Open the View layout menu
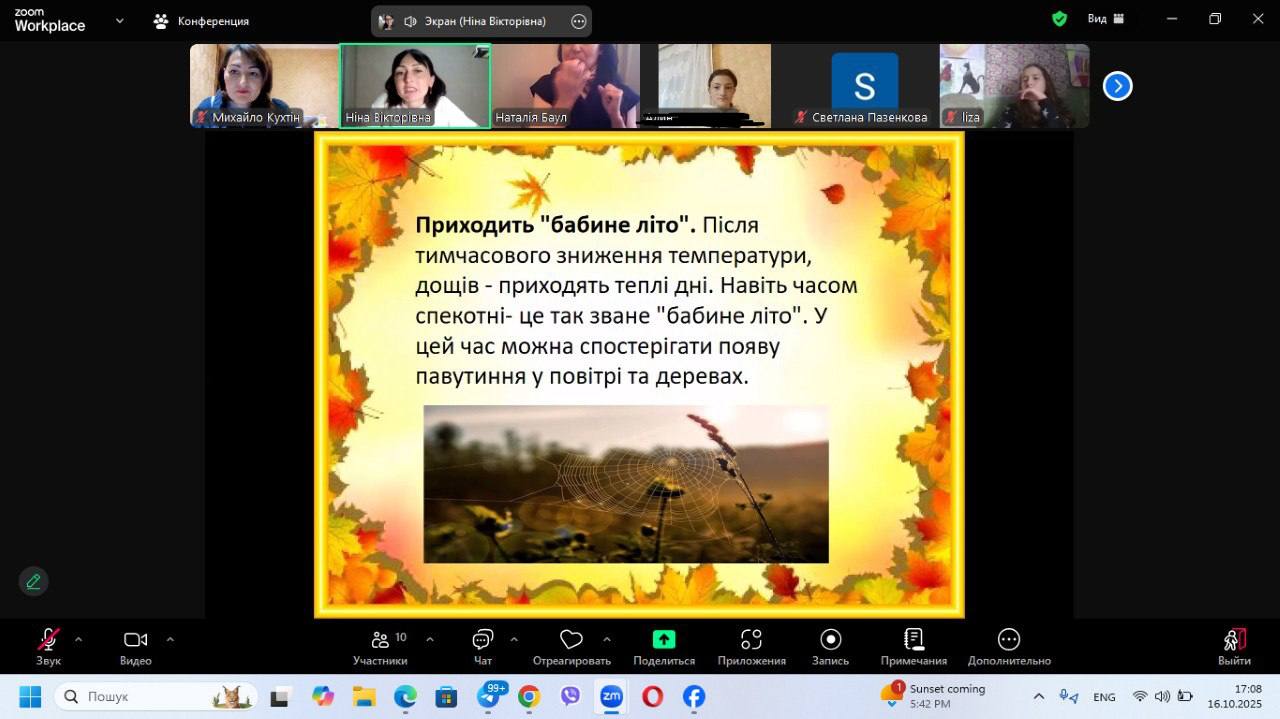 coord(1106,19)
